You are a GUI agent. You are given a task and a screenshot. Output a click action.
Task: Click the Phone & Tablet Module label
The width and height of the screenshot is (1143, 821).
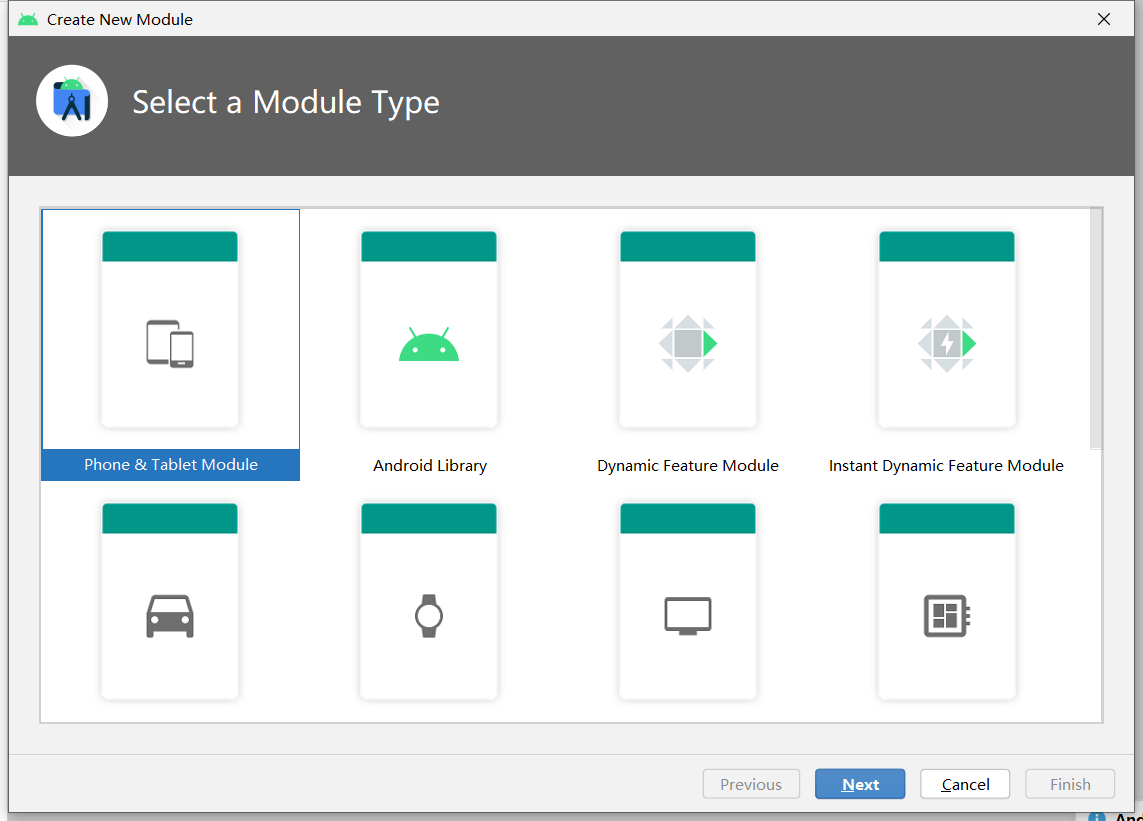[171, 464]
